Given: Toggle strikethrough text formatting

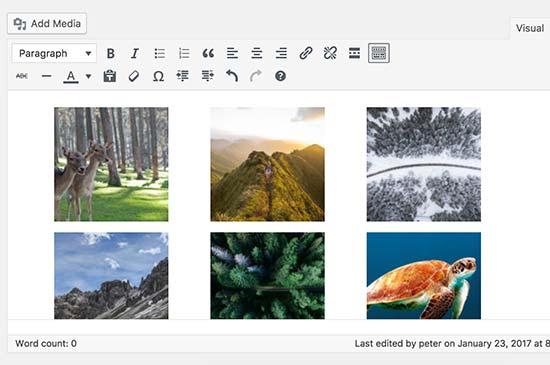Looking at the screenshot, I should [x=22, y=76].
